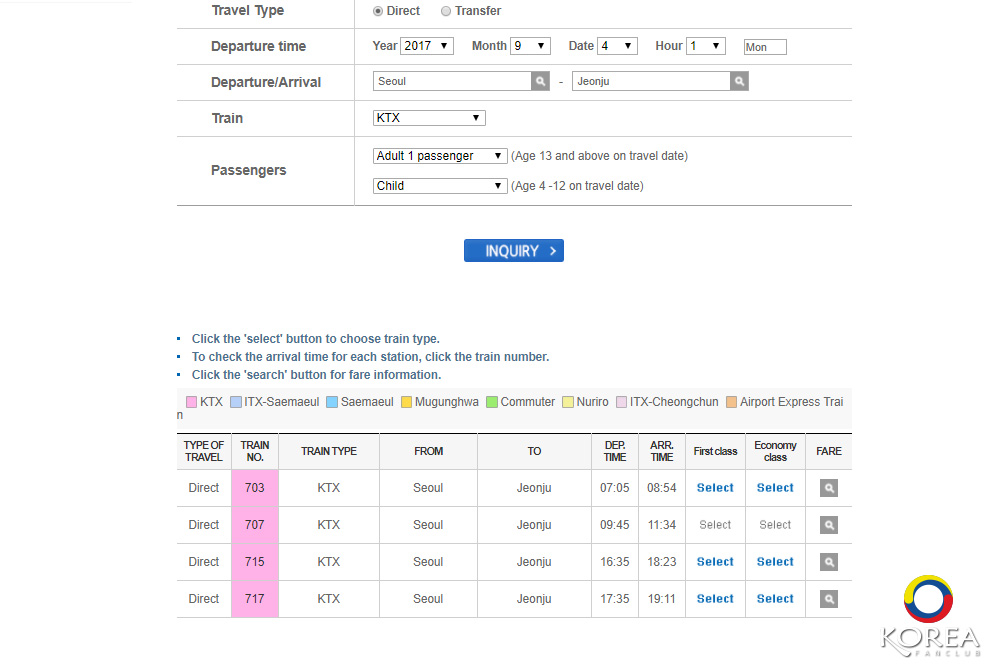The image size is (1000, 667).
Task: Click the pink KTX legend color swatch
Action: 191,402
